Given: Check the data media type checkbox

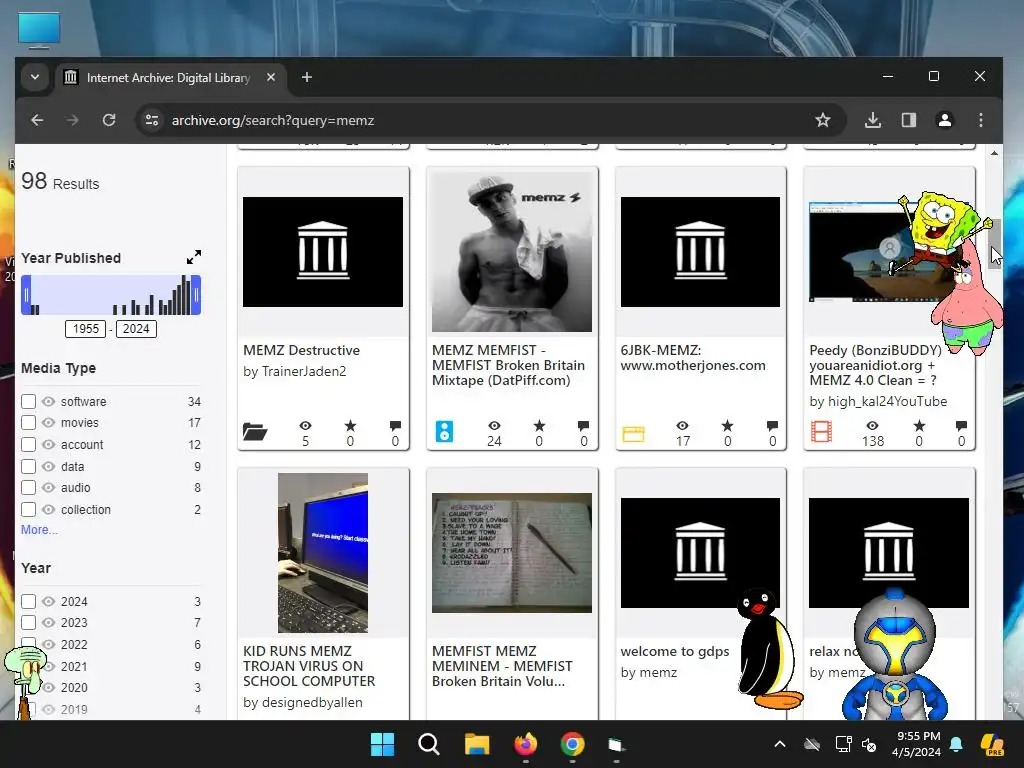Looking at the screenshot, I should coord(28,466).
